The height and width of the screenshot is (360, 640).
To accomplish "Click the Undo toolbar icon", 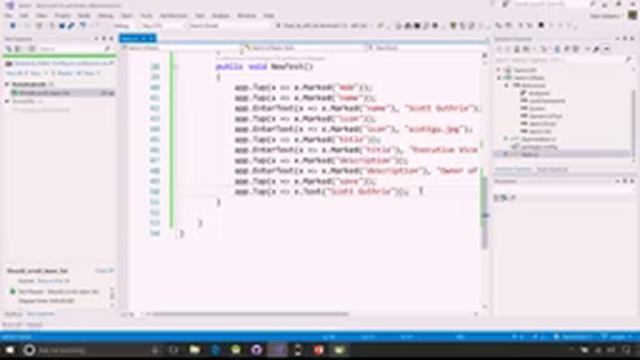I will [83, 26].
